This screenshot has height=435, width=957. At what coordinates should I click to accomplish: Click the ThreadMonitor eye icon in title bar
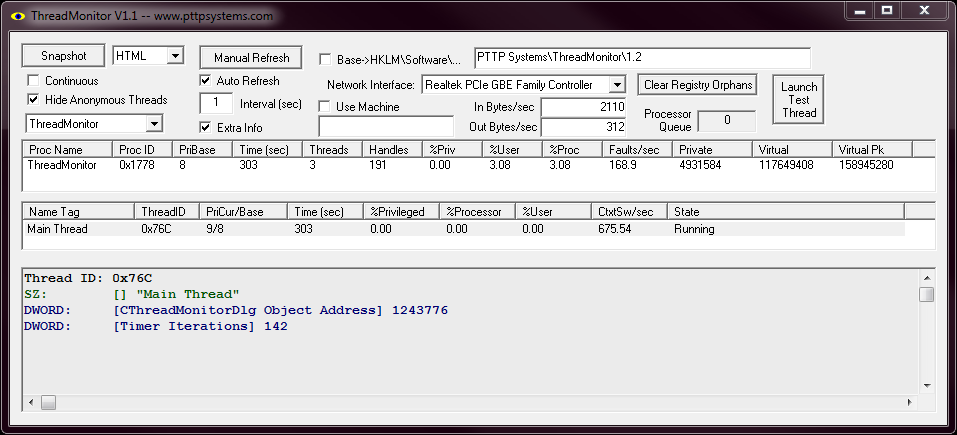pyautogui.click(x=14, y=17)
